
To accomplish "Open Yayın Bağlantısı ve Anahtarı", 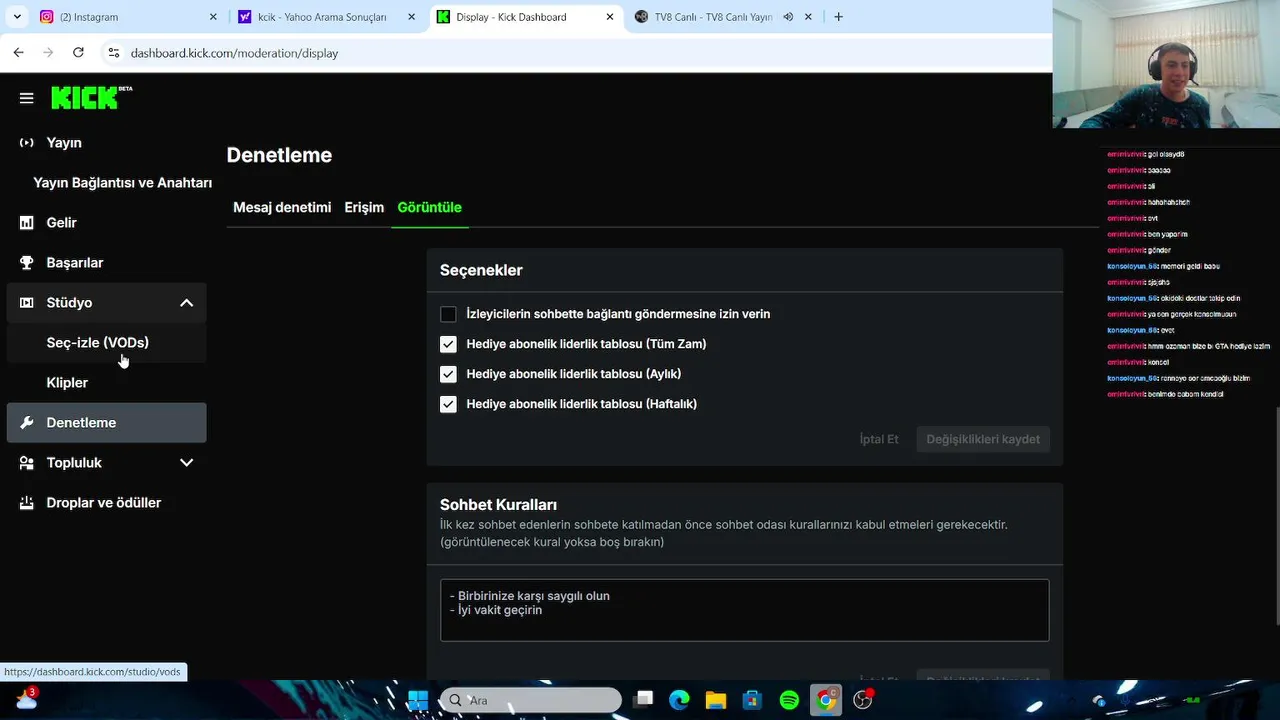I will pos(122,183).
